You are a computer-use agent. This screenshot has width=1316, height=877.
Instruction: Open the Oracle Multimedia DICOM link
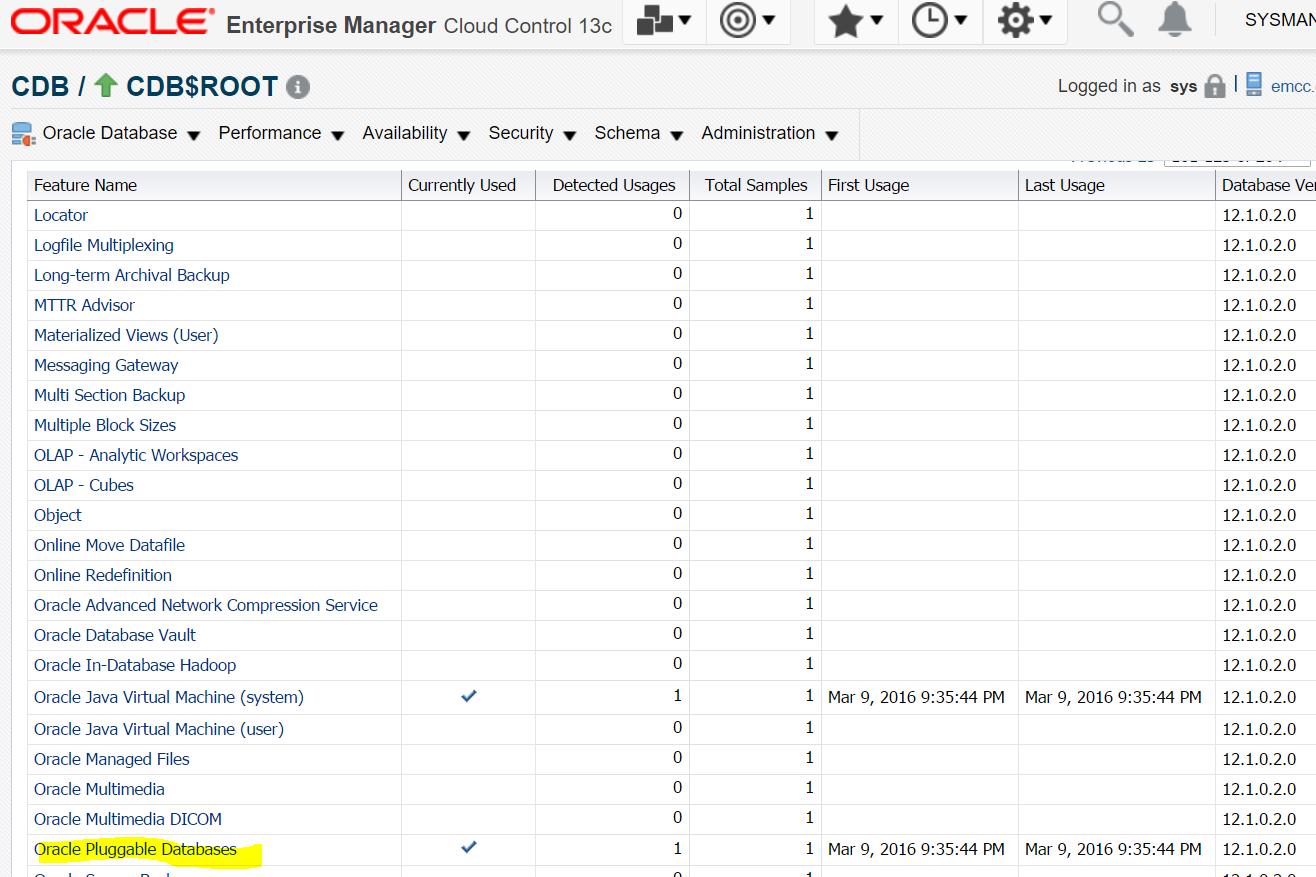(128, 819)
